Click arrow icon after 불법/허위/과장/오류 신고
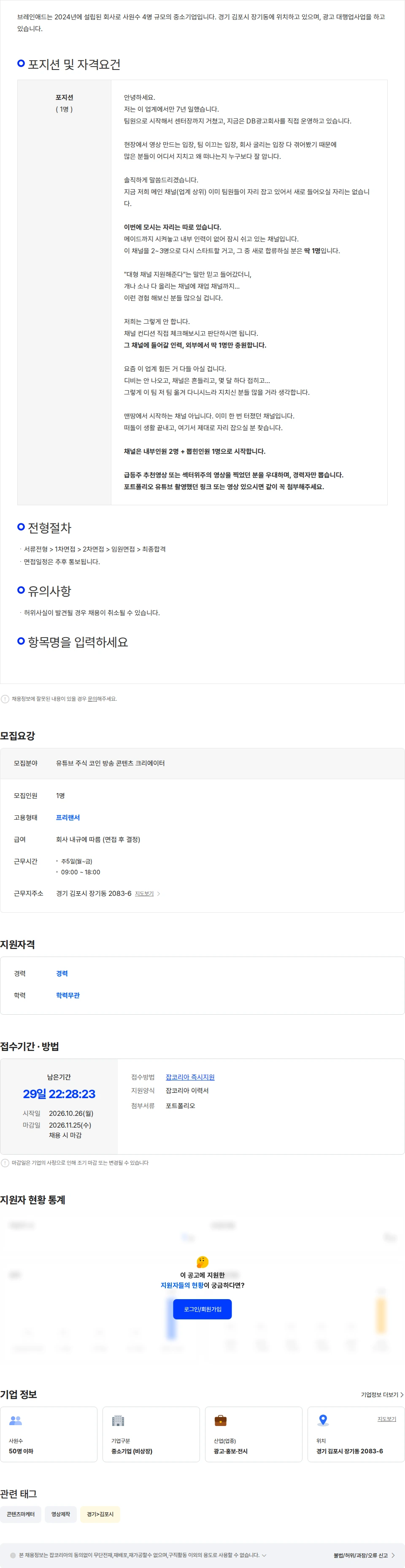This screenshot has height=1568, width=405. [393, 1555]
